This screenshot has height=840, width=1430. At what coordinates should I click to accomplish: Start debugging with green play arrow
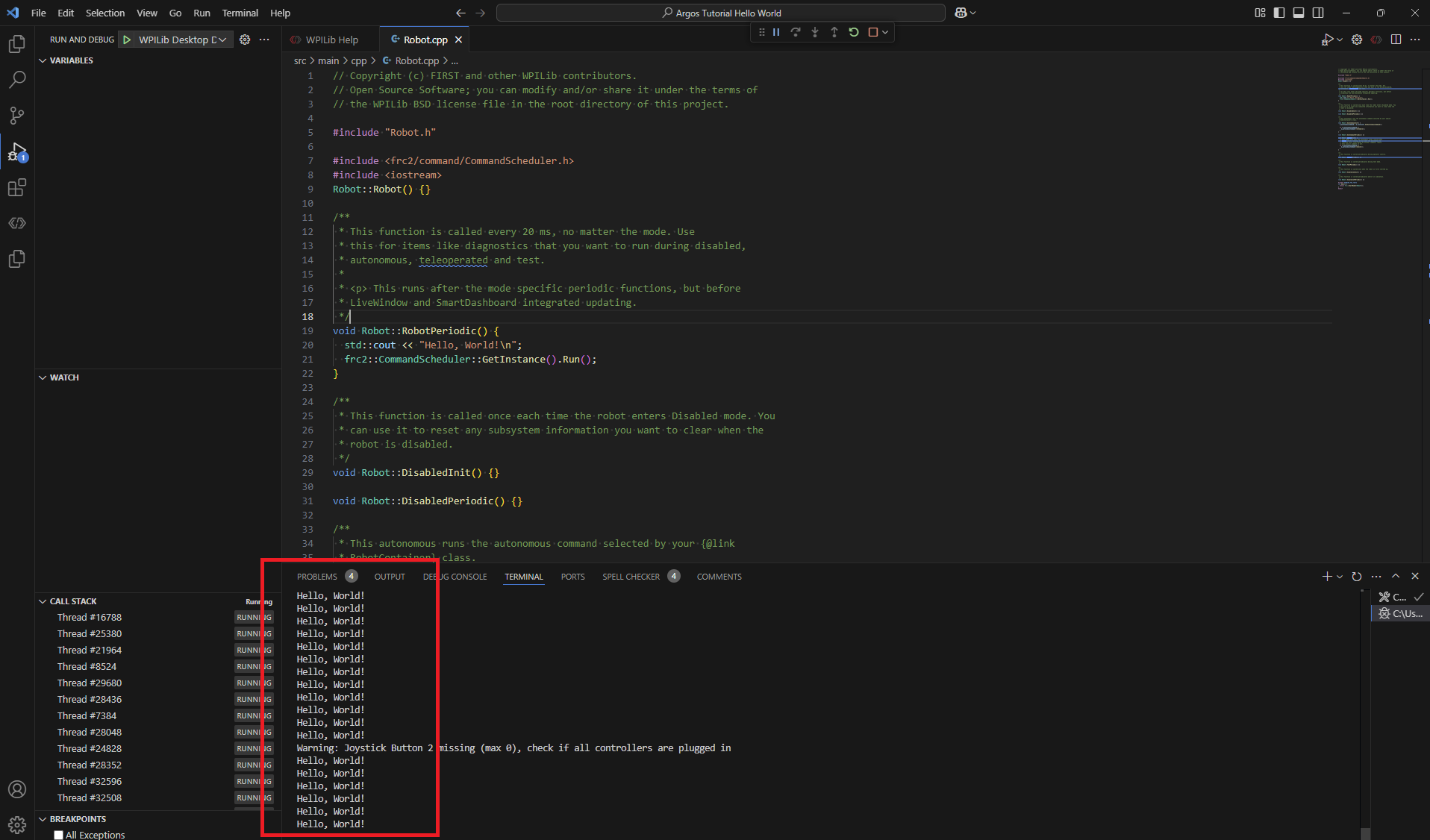click(x=127, y=40)
